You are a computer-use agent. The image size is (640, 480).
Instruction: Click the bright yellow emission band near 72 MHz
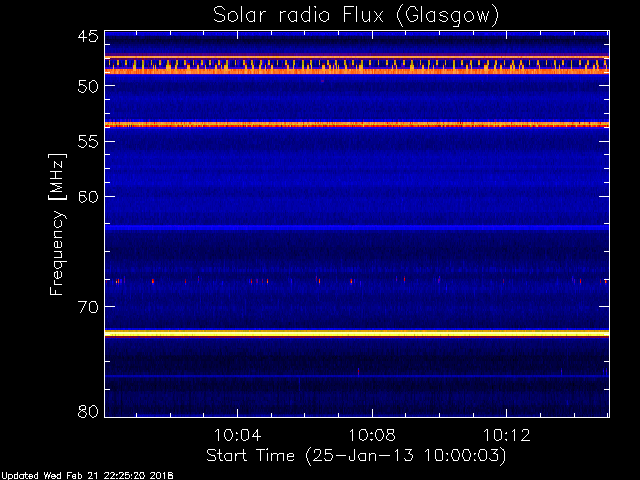pos(357,333)
